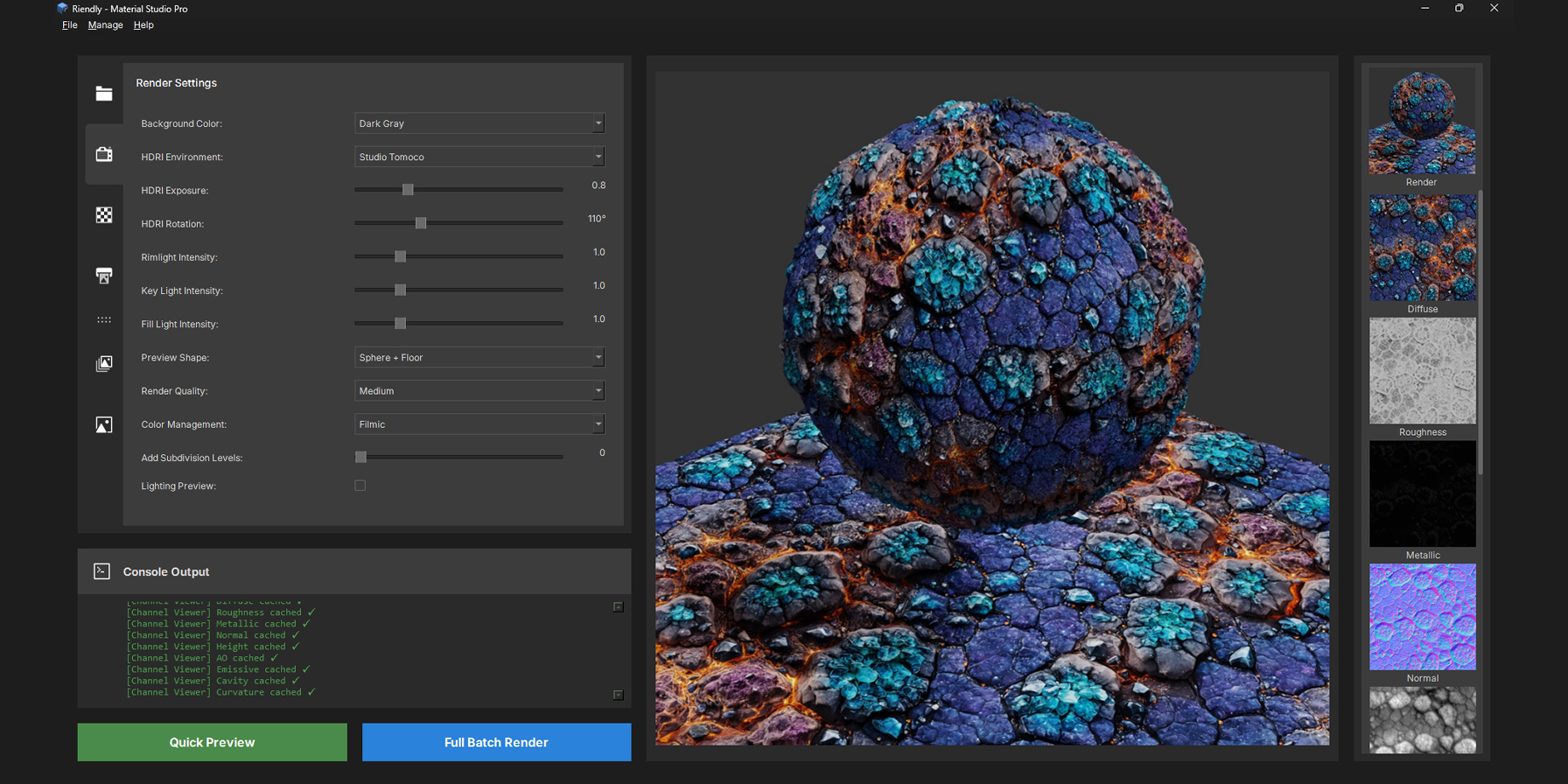1568x784 pixels.
Task: Click the printer-style export sidebar icon
Action: [104, 276]
